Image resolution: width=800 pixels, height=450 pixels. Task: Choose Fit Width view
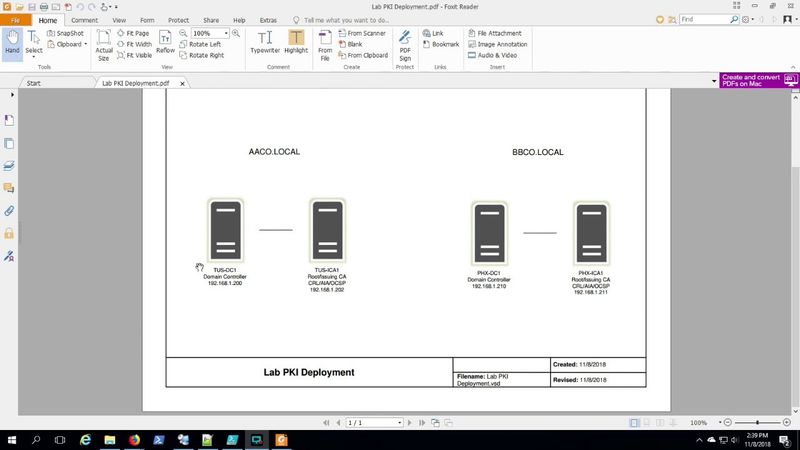click(x=135, y=44)
